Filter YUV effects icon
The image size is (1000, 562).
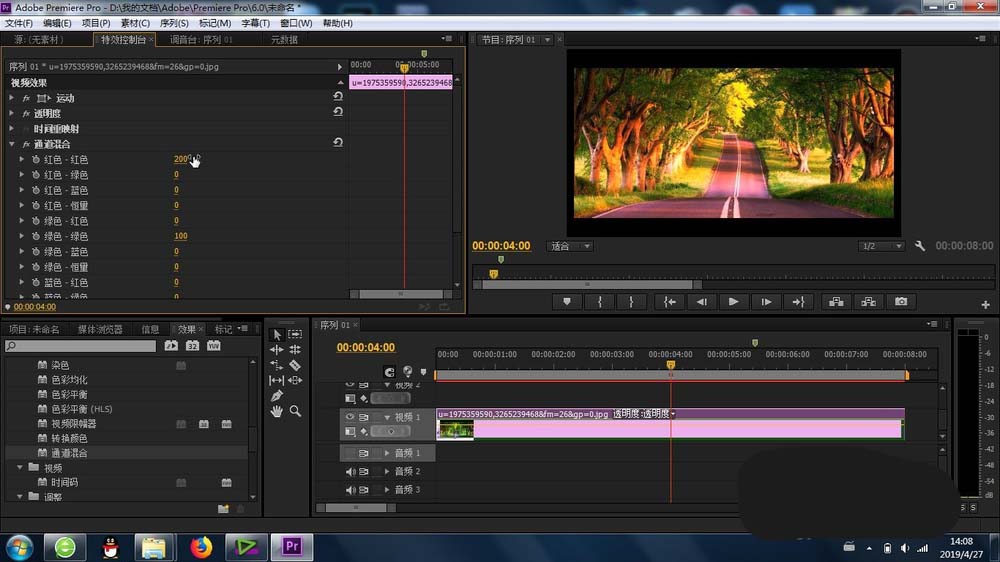[x=213, y=346]
